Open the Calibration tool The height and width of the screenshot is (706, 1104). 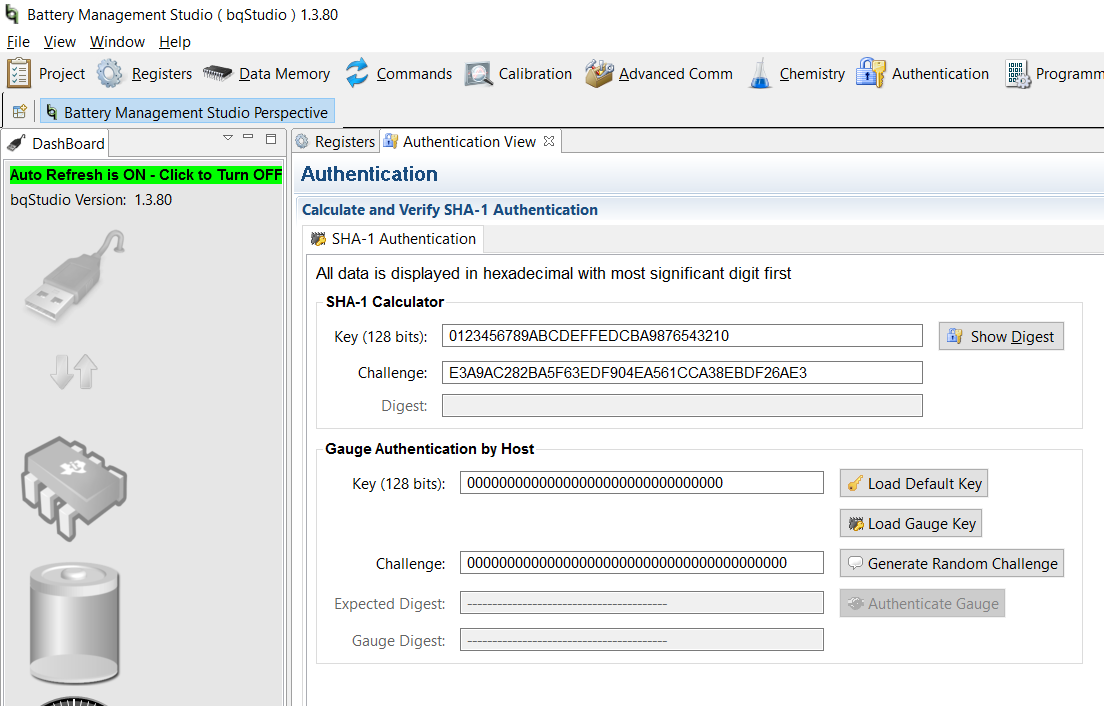(518, 74)
